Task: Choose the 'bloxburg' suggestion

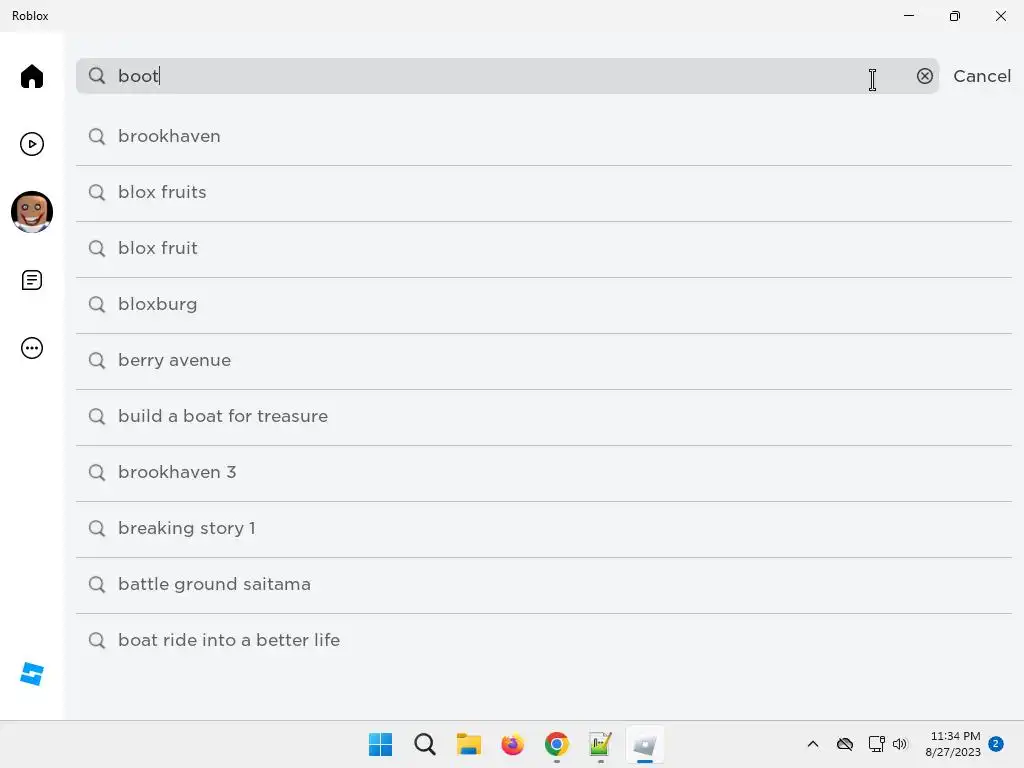Action: (x=543, y=305)
